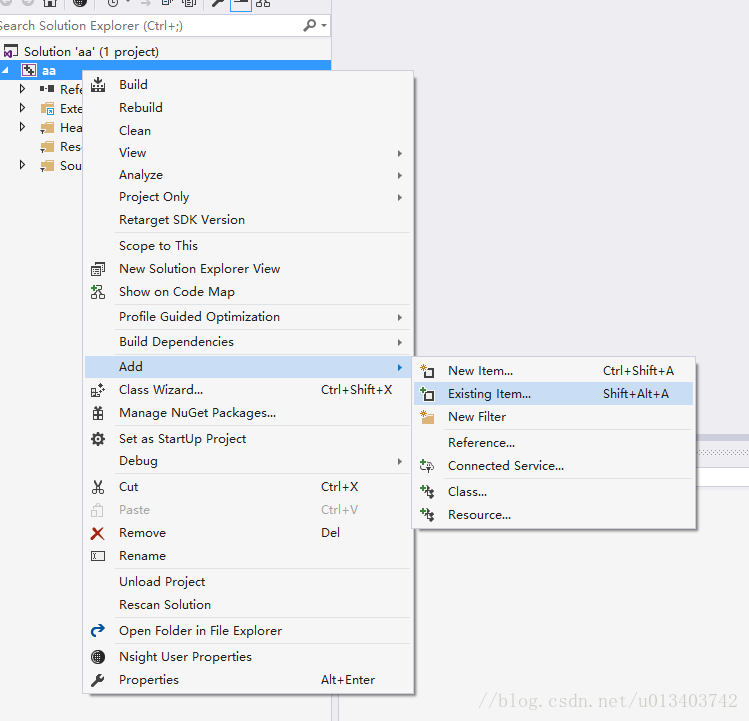Click the Show on Code Map icon
The width and height of the screenshot is (749, 721).
pyautogui.click(x=98, y=292)
